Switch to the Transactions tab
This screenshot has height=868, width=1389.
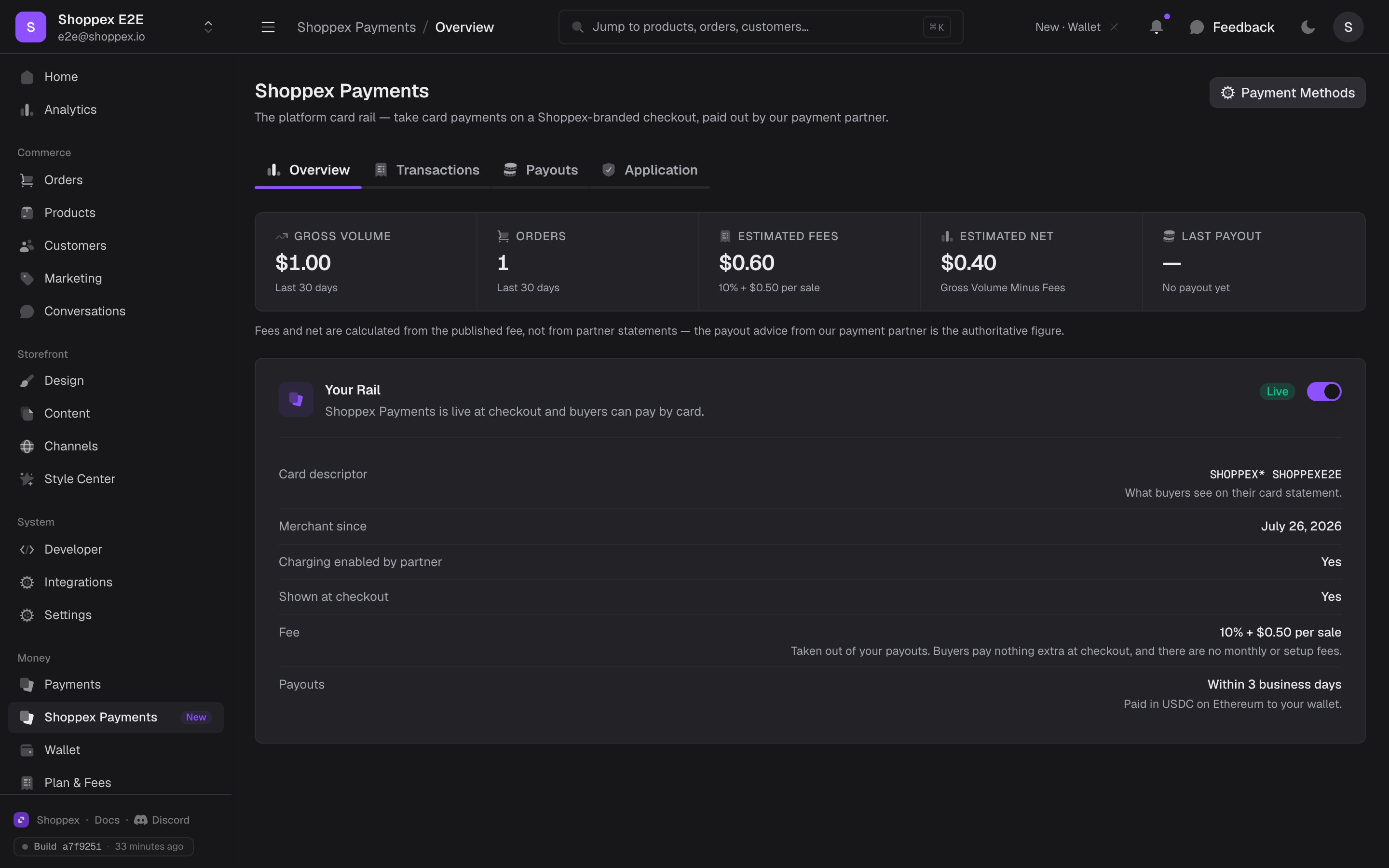tap(426, 170)
